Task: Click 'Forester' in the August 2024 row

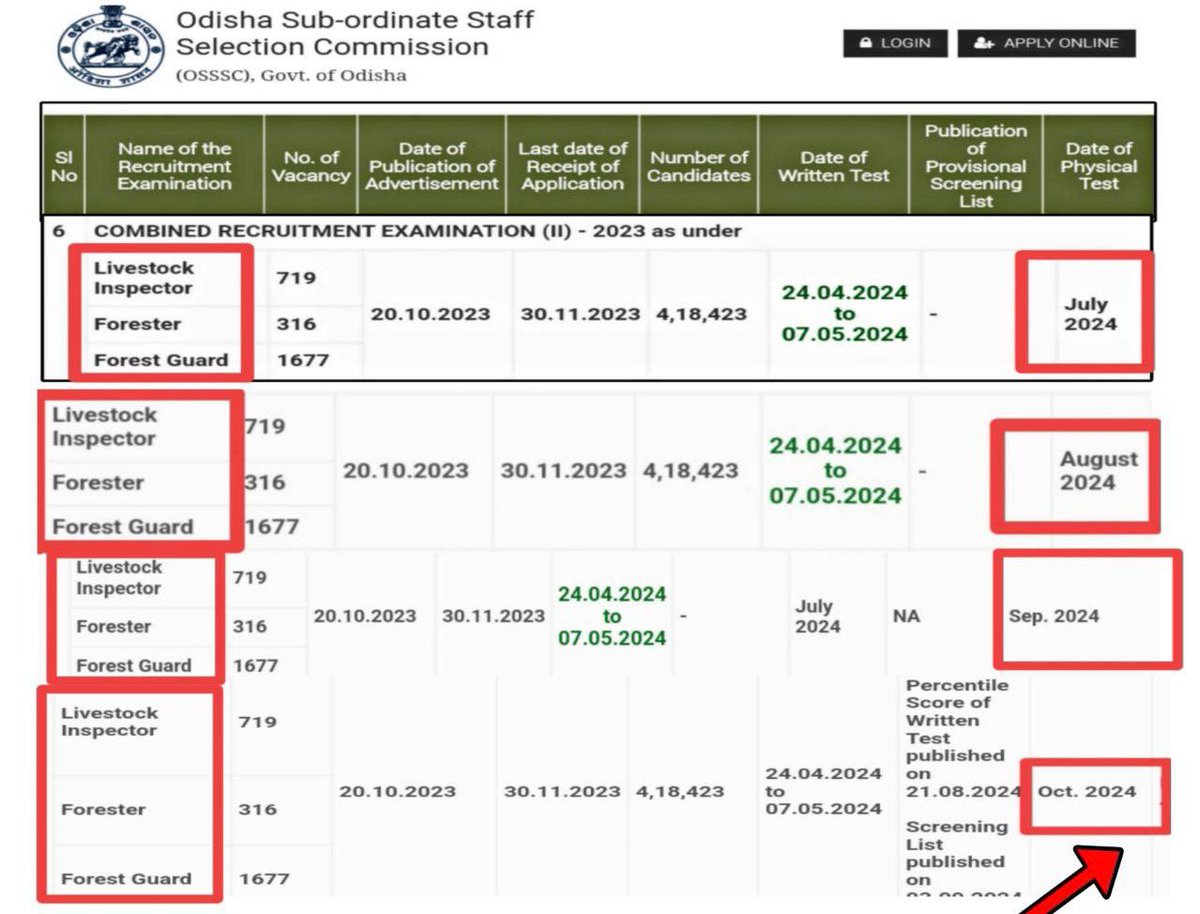Action: (x=98, y=483)
